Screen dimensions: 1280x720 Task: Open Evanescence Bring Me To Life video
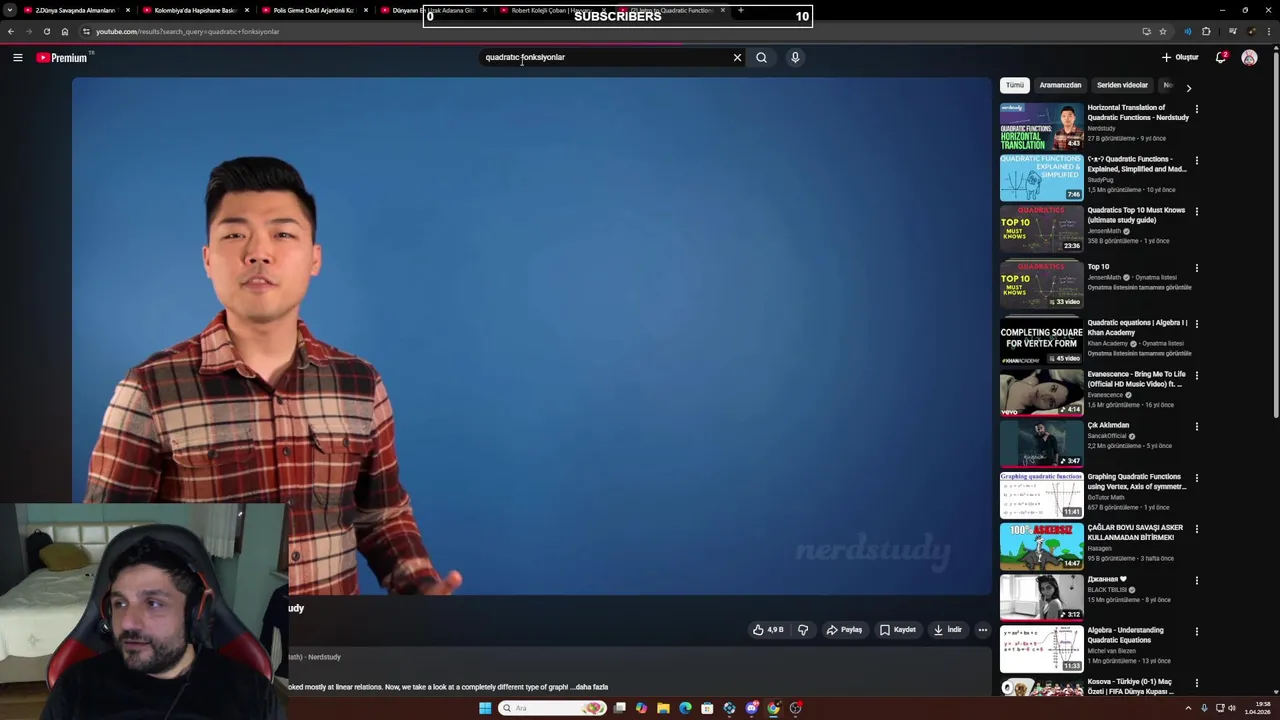tap(1041, 392)
